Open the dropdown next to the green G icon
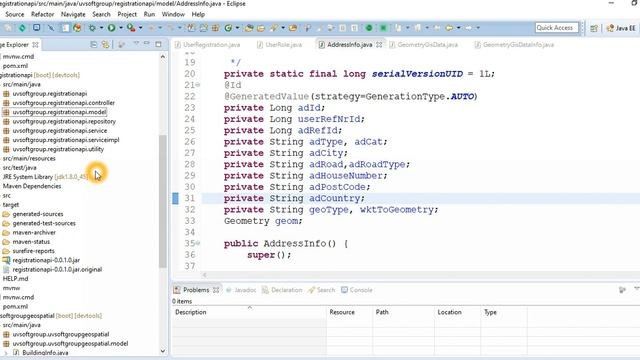 coord(237,28)
